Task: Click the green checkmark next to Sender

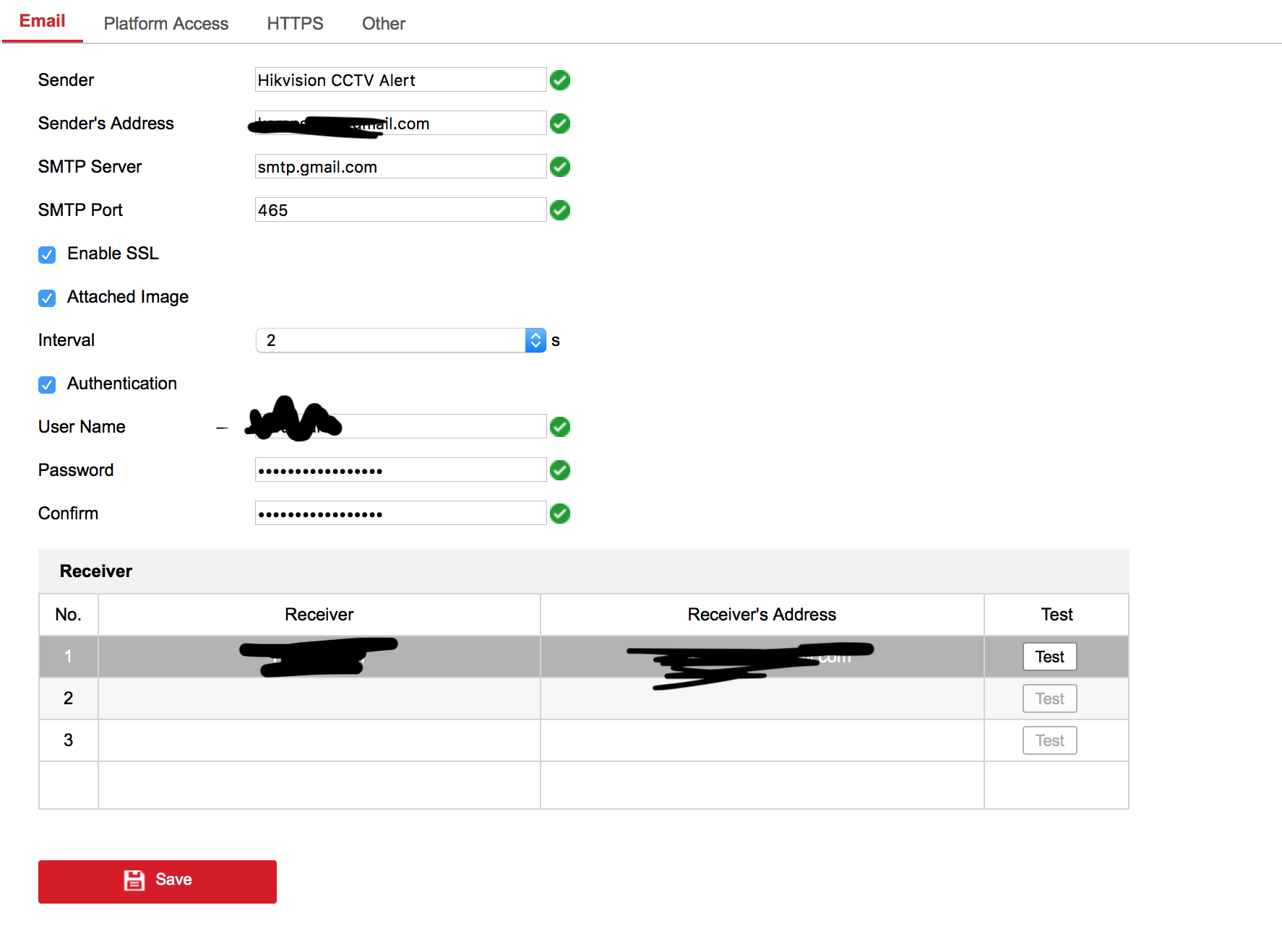Action: (559, 80)
